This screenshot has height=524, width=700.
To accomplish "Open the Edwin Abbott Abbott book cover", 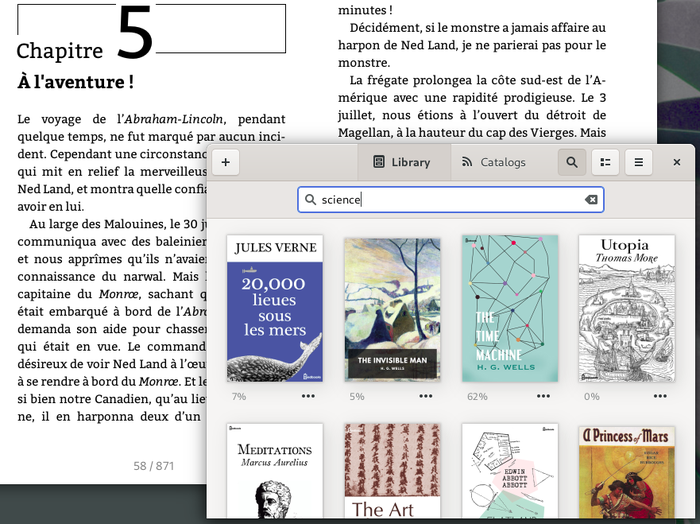I will coord(510,471).
